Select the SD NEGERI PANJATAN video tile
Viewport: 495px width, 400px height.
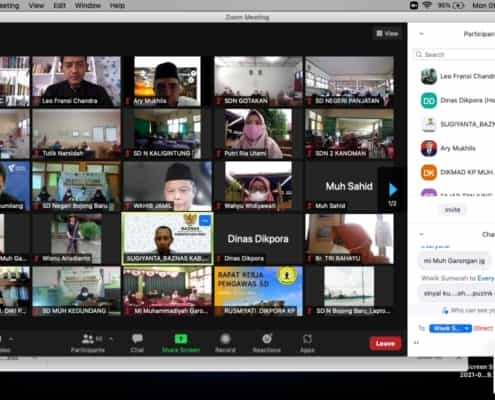[349, 81]
